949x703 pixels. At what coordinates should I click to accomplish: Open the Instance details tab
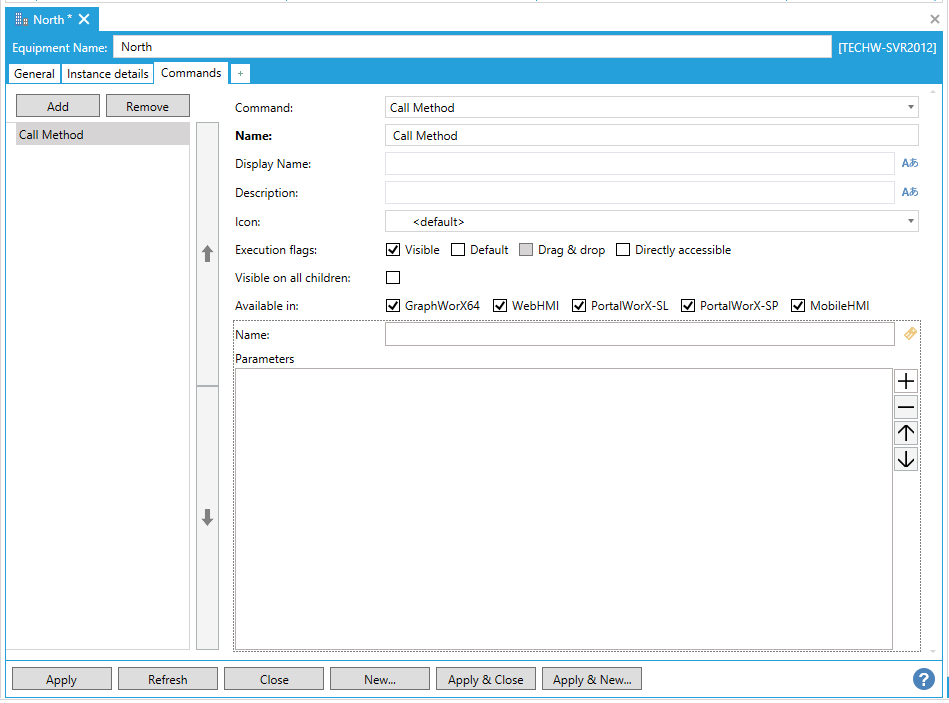[107, 74]
